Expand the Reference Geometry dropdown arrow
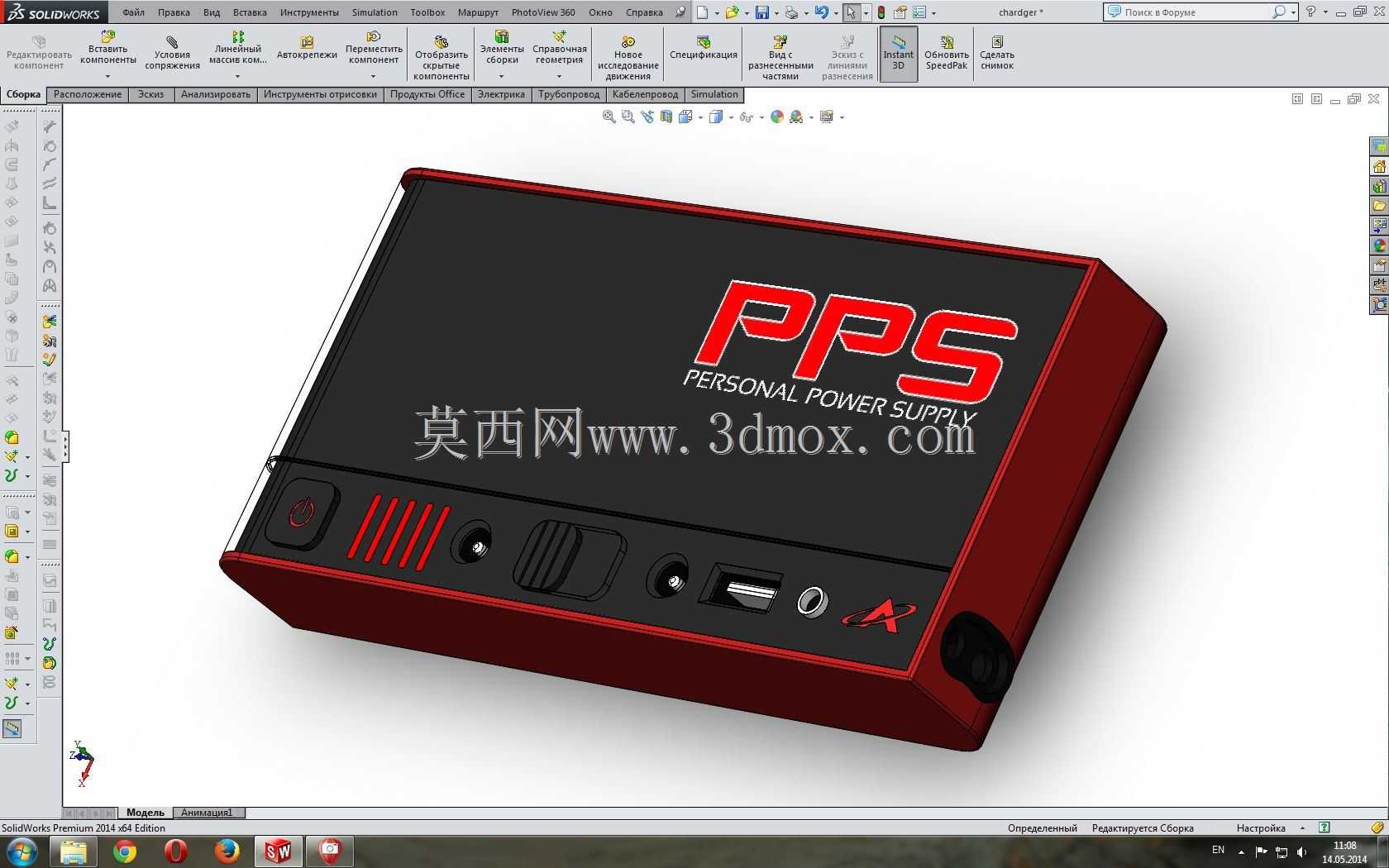 560,76
